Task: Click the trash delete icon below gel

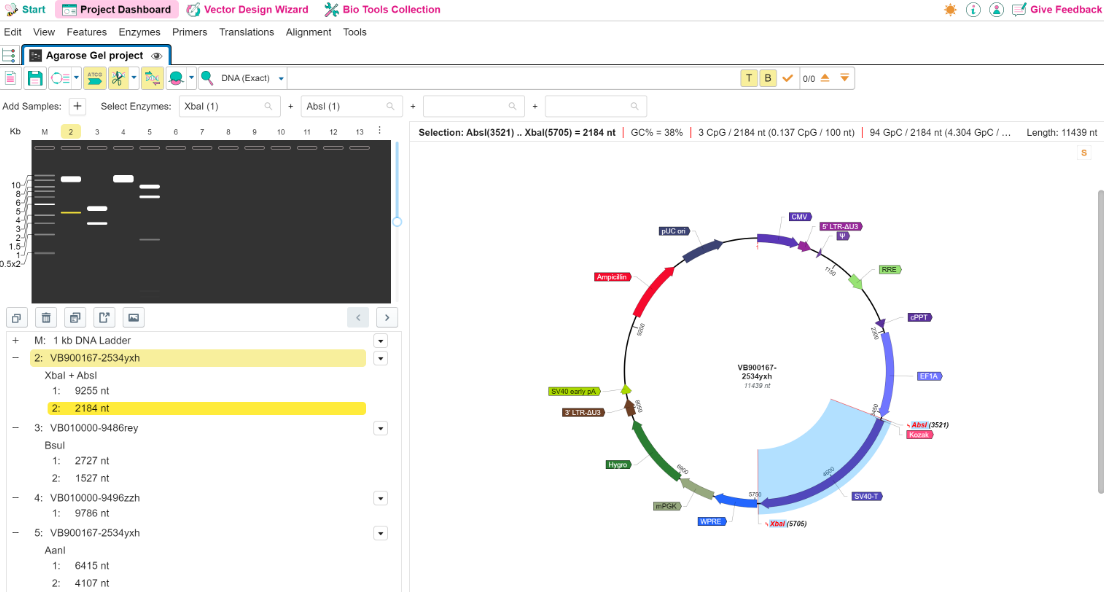Action: click(46, 318)
